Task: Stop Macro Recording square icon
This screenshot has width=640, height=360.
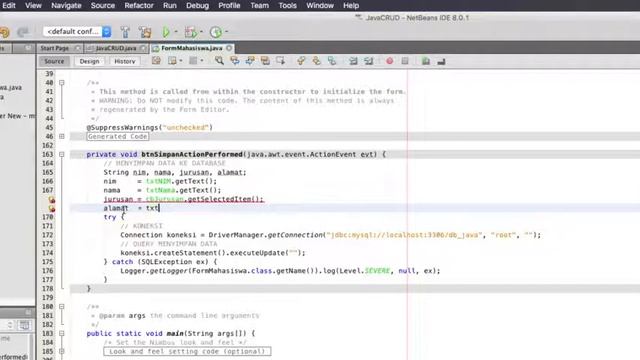Action: (x=405, y=61)
